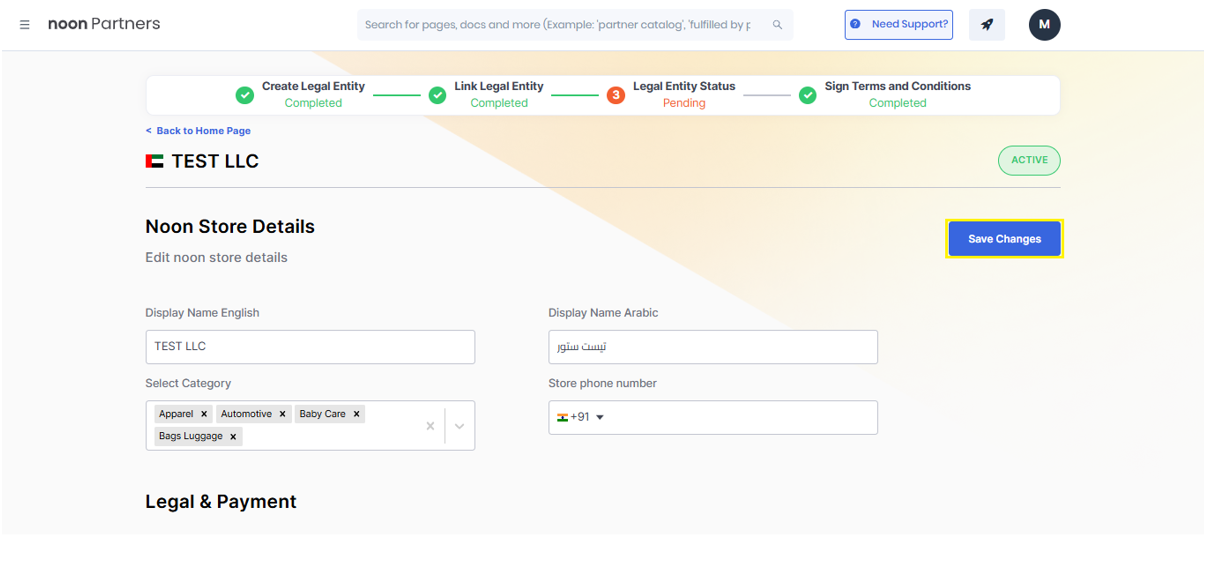Screen dimensions: 1205x570
Task: Expand the Select Category dropdown
Action: 460,426
